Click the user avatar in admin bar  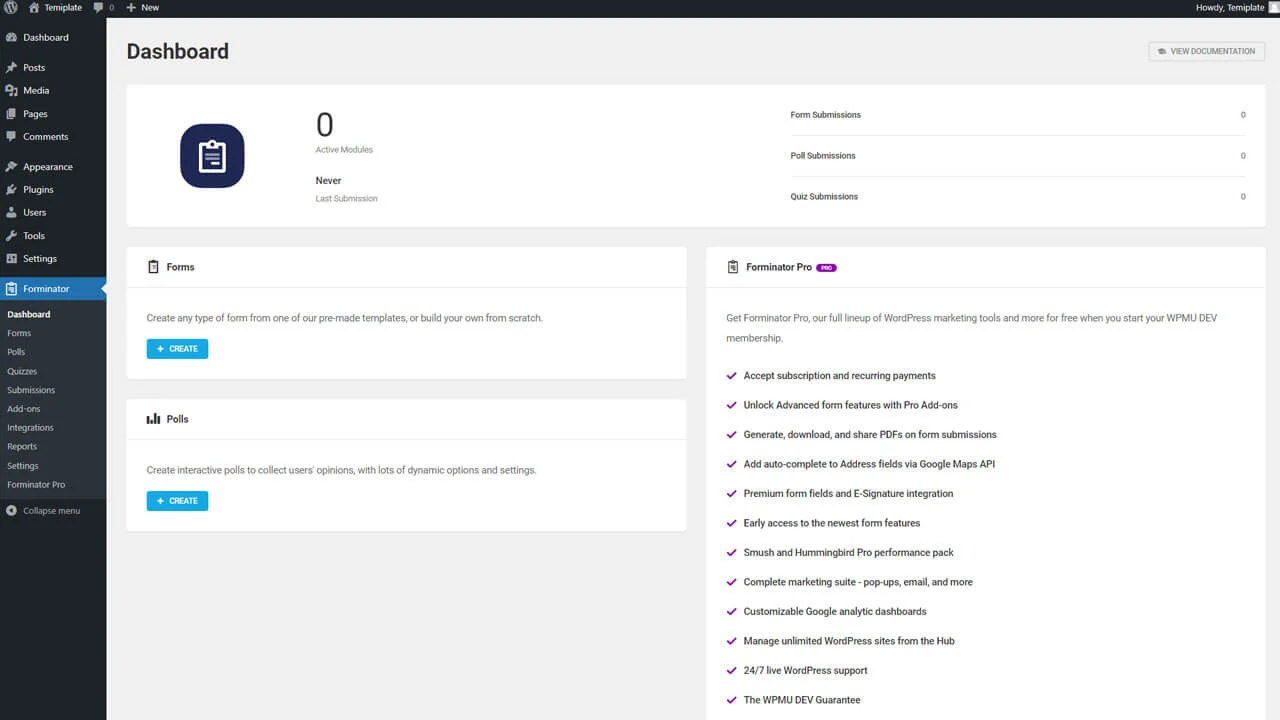click(1274, 7)
